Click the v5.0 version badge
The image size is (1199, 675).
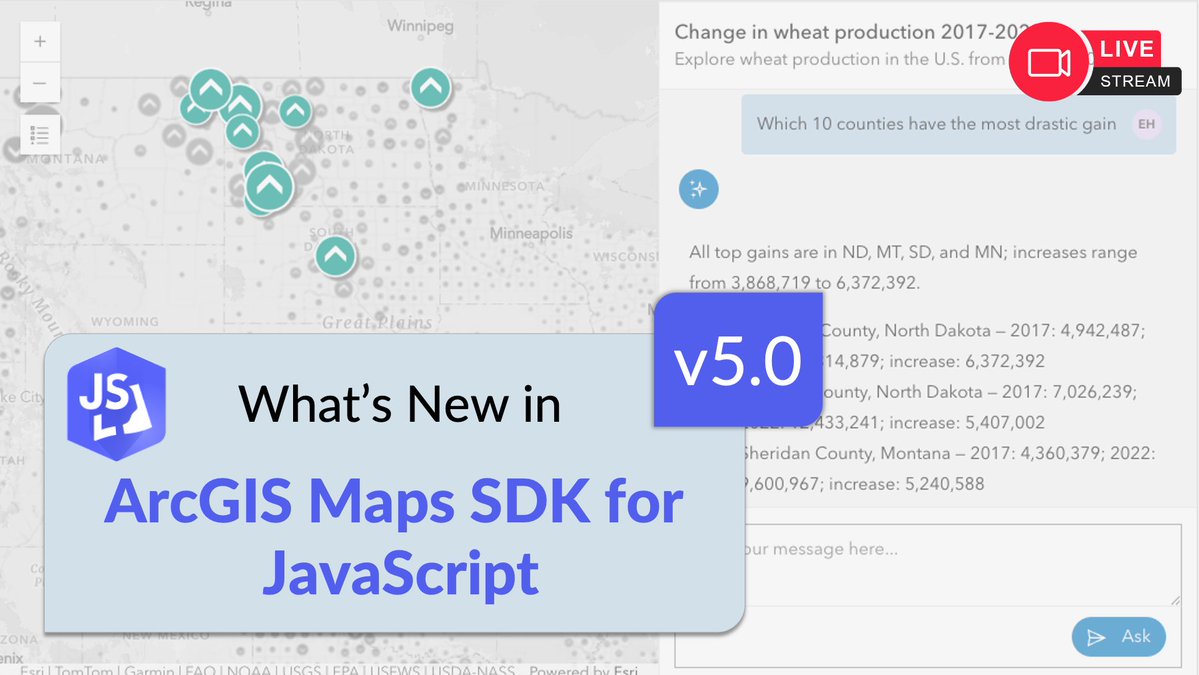[738, 359]
